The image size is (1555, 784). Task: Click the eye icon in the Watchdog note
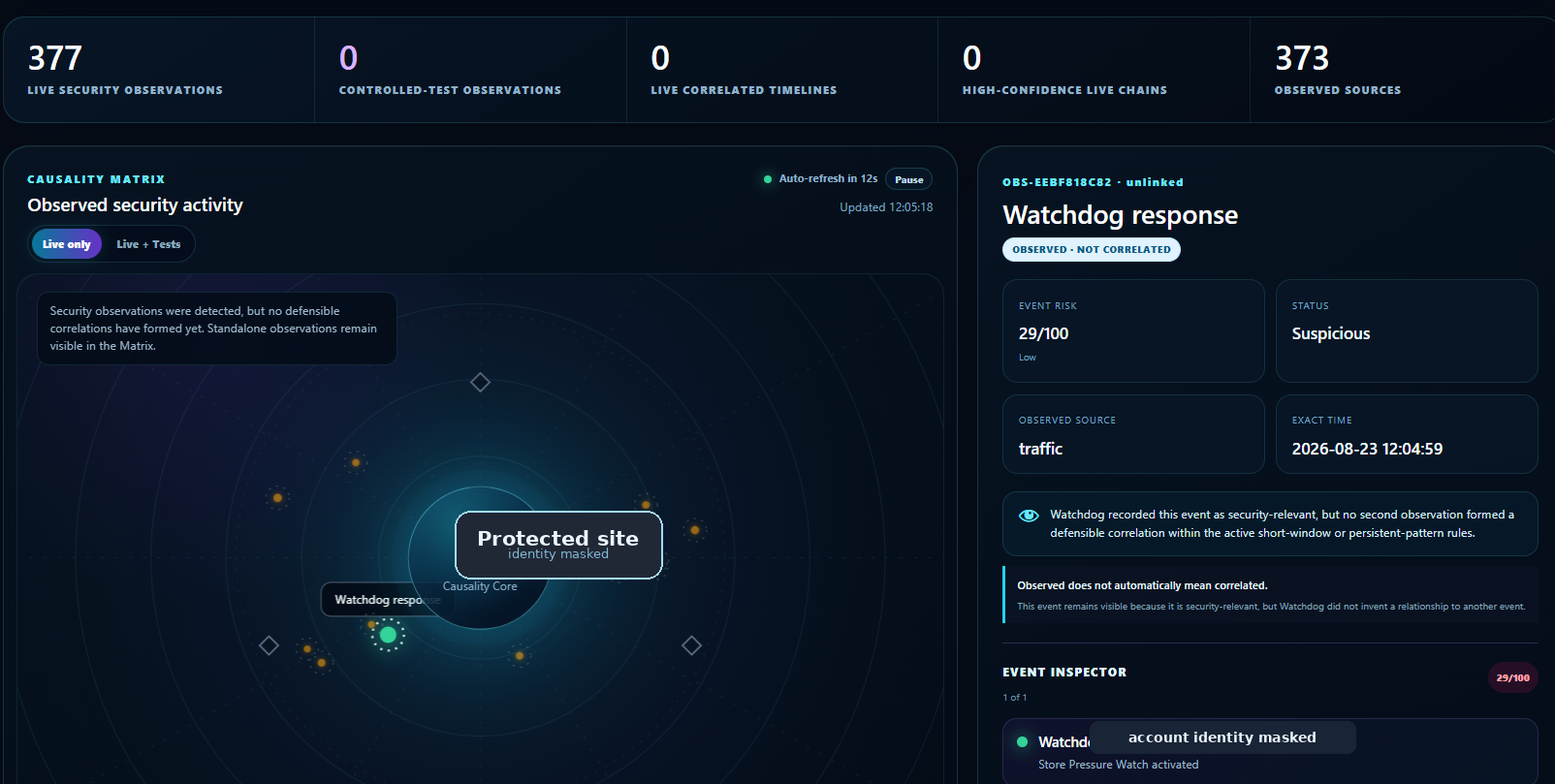pyautogui.click(x=1029, y=516)
